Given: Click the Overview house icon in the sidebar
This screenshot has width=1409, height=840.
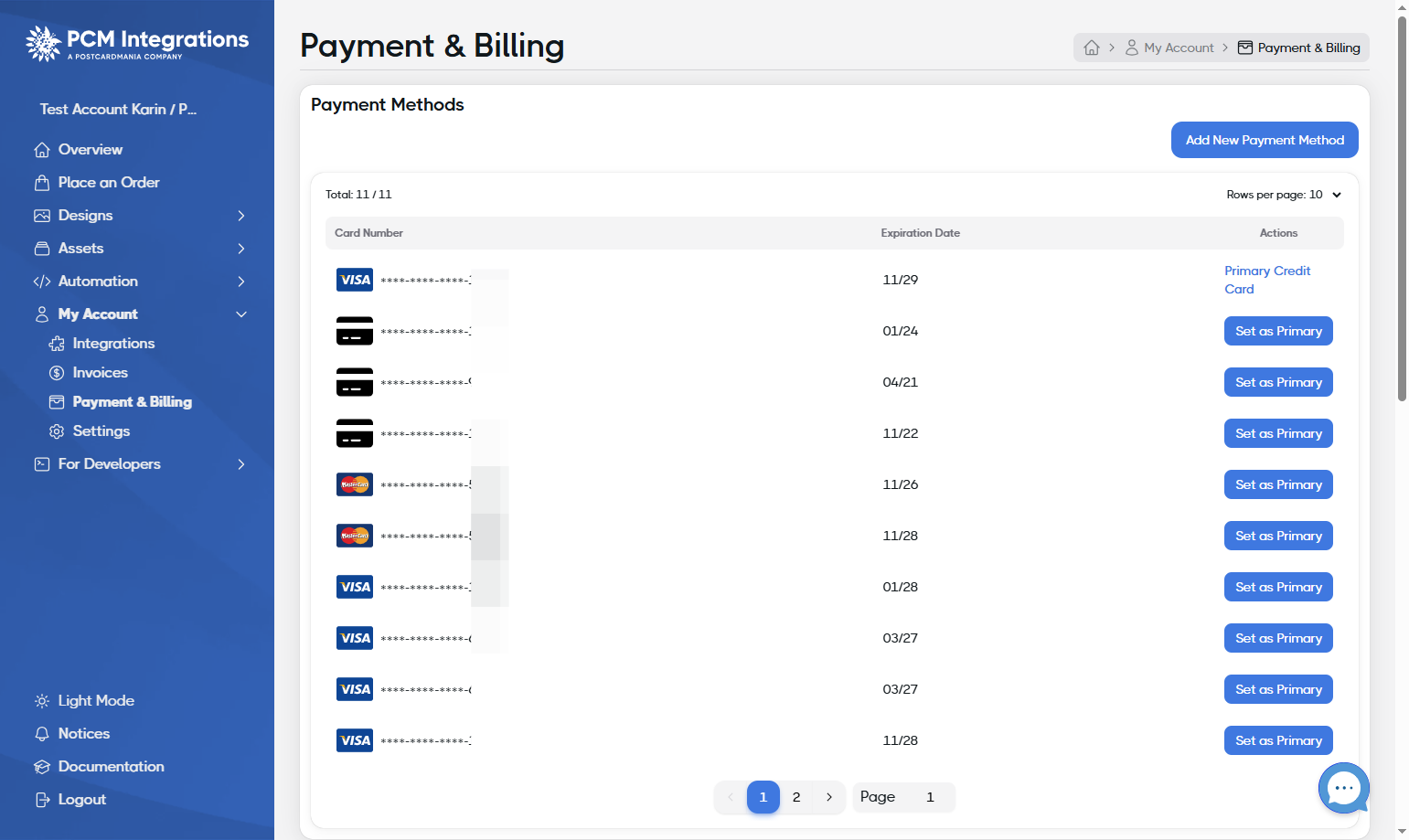Looking at the screenshot, I should coord(42,150).
